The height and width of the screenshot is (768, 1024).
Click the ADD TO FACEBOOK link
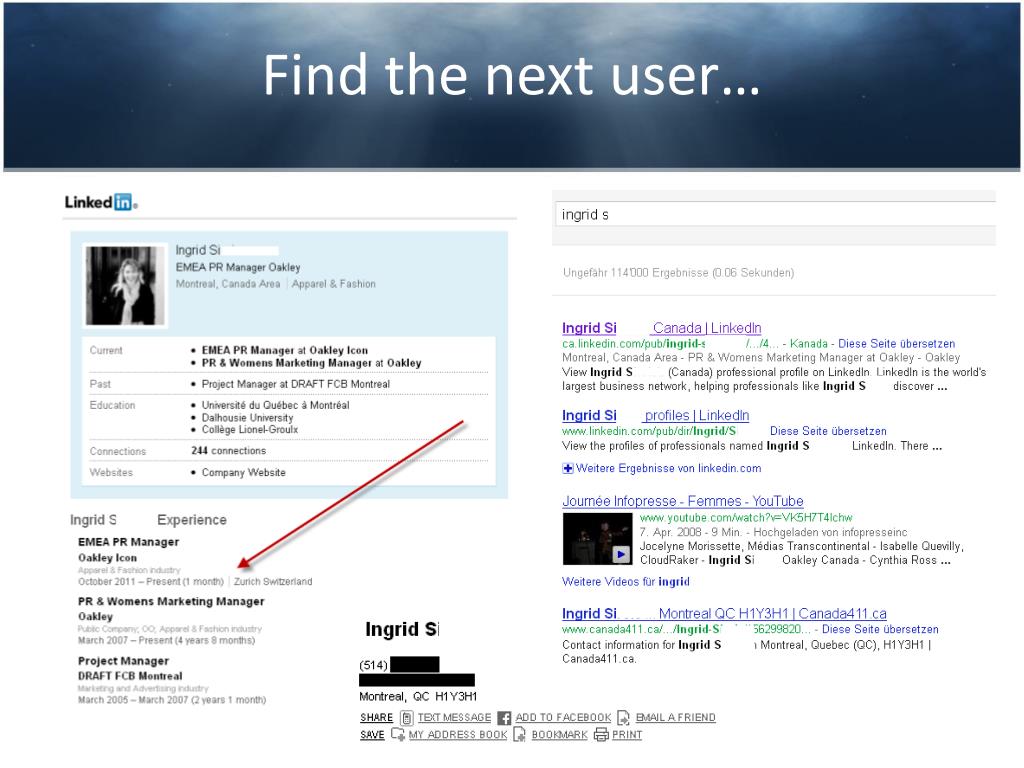564,718
